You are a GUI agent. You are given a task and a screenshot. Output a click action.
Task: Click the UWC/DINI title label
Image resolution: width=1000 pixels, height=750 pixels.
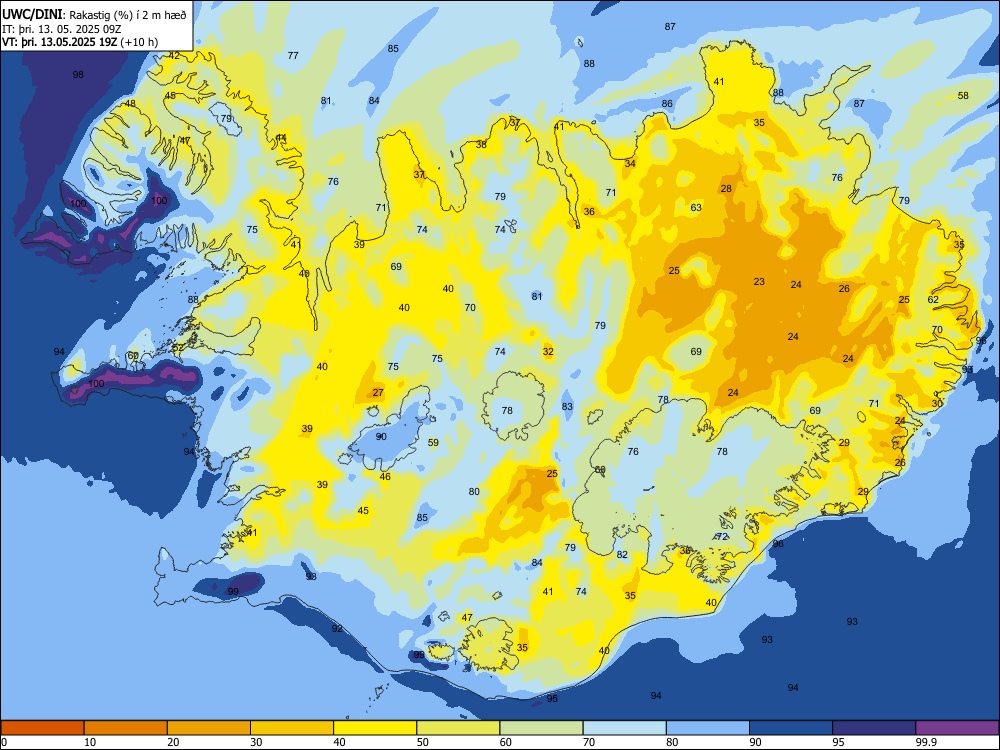[32, 14]
